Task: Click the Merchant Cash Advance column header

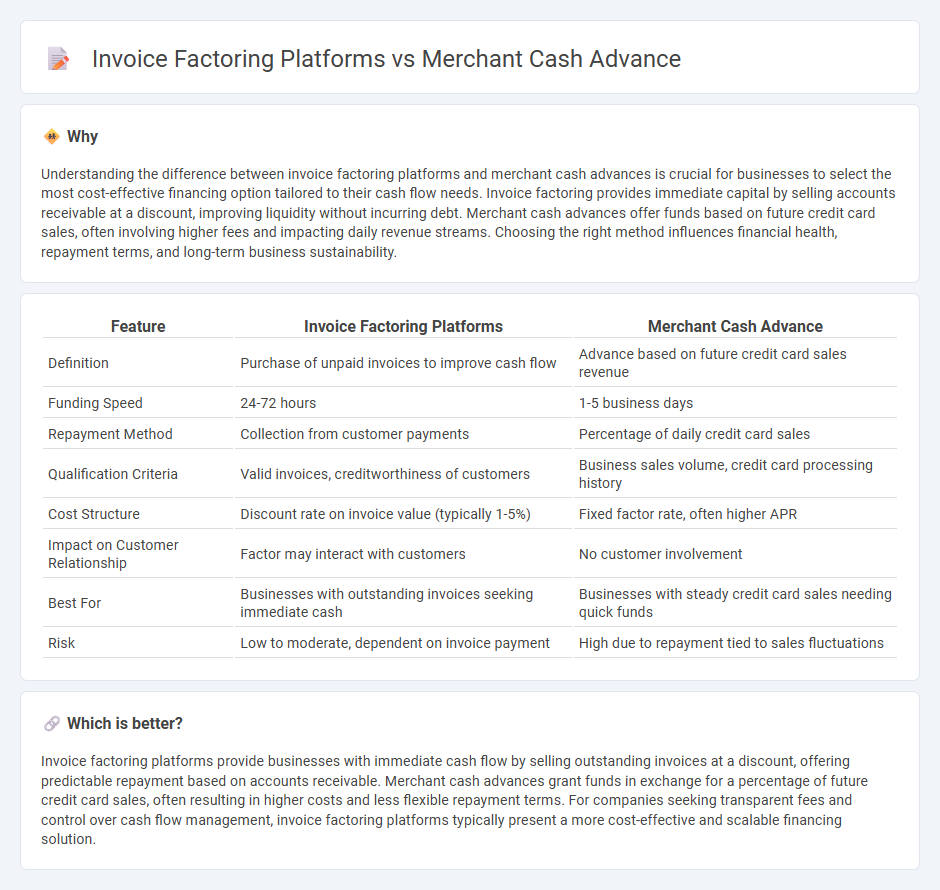Action: tap(735, 326)
